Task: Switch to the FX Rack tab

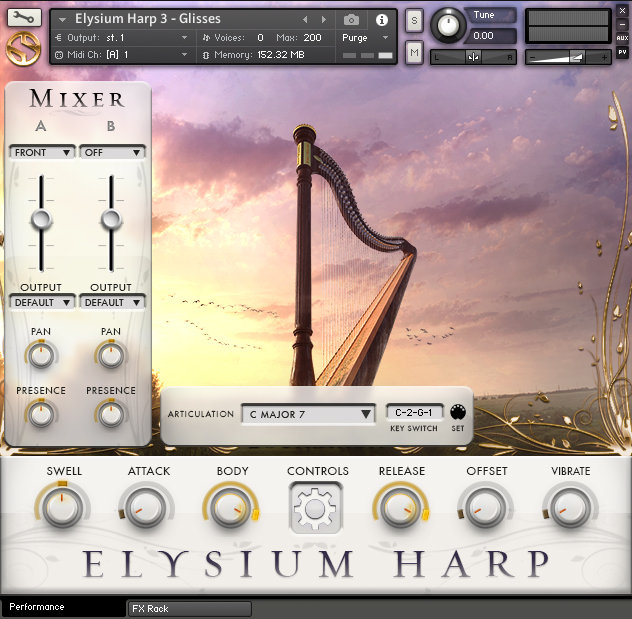Action: click(x=189, y=609)
